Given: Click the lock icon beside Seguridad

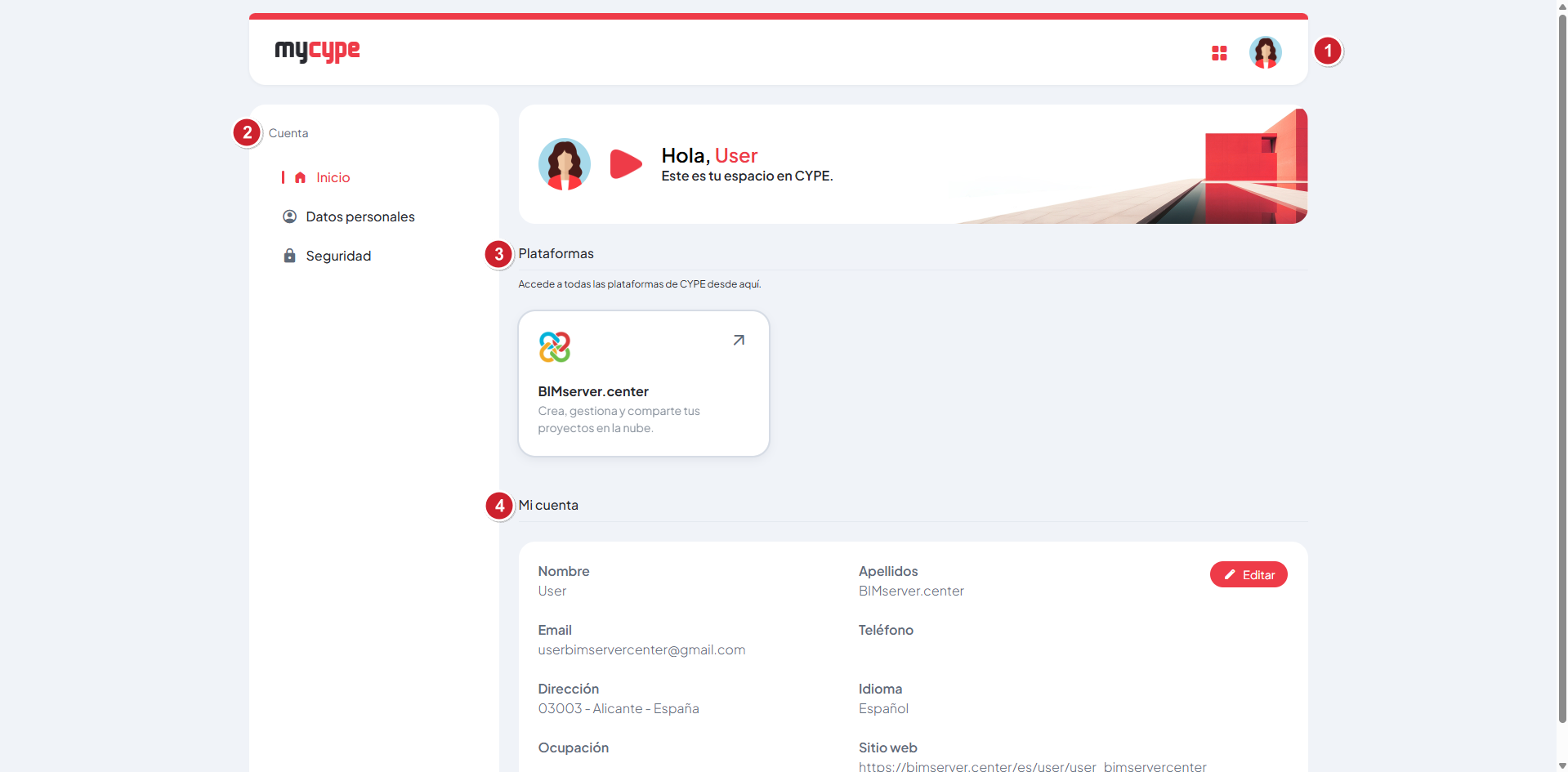Looking at the screenshot, I should [x=289, y=256].
